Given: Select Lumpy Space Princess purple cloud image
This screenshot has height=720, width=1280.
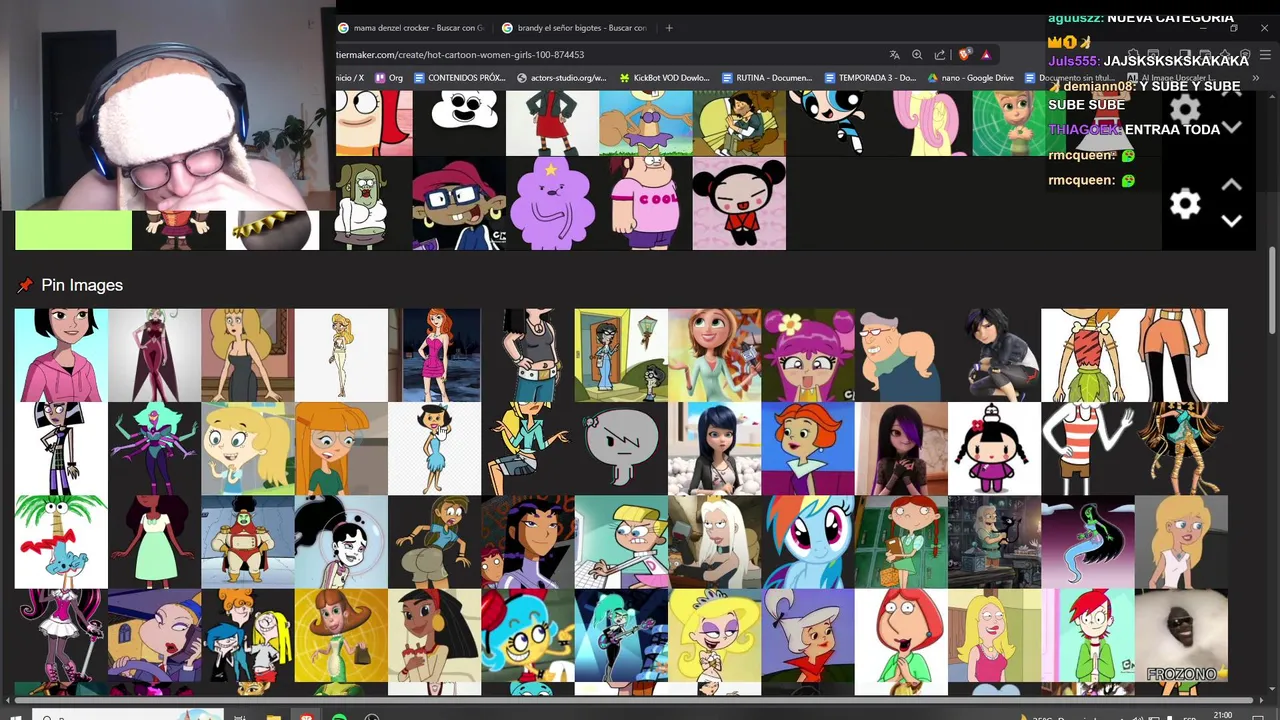Looking at the screenshot, I should [x=552, y=203].
